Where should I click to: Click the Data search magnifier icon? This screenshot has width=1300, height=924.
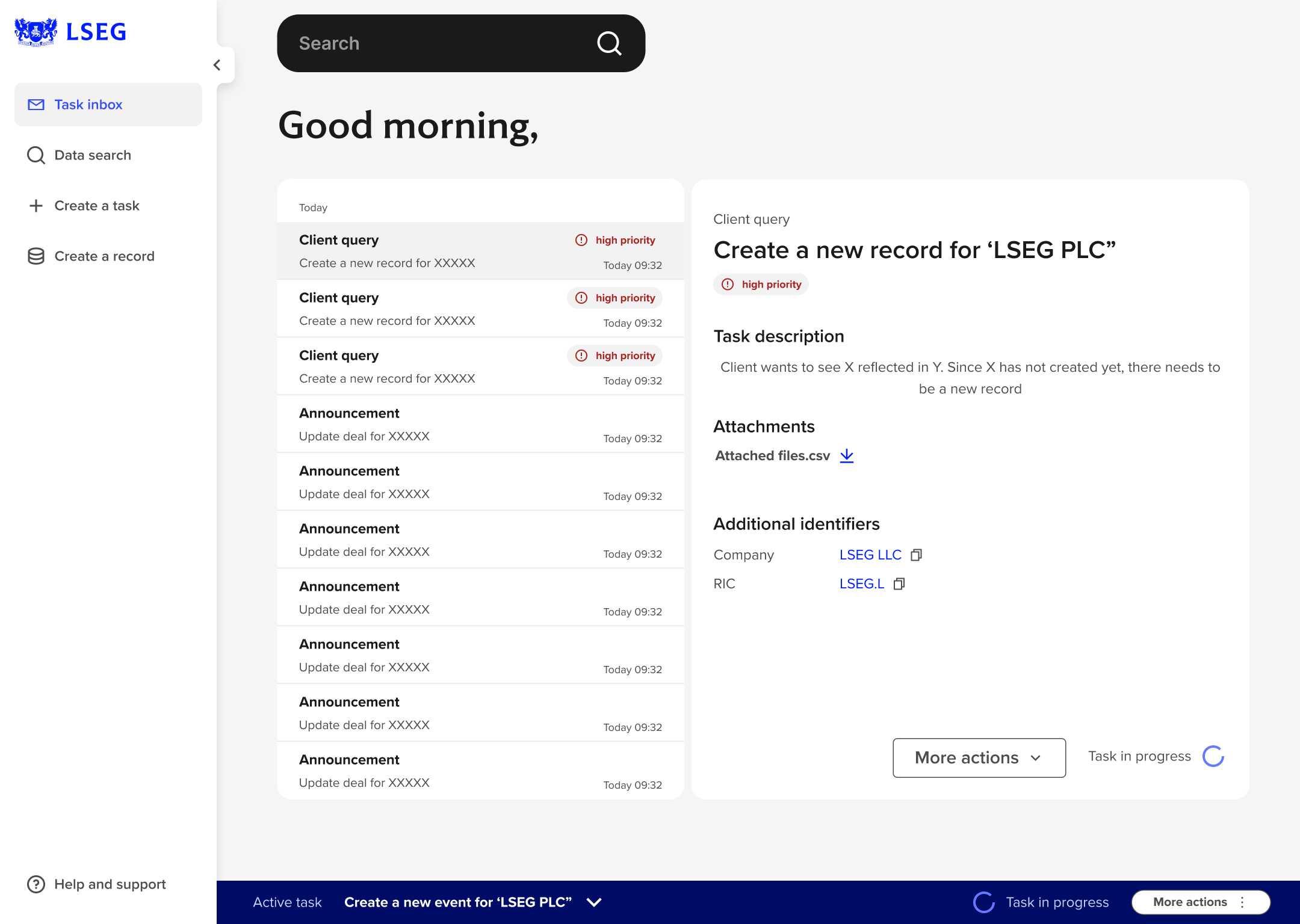pyautogui.click(x=36, y=155)
